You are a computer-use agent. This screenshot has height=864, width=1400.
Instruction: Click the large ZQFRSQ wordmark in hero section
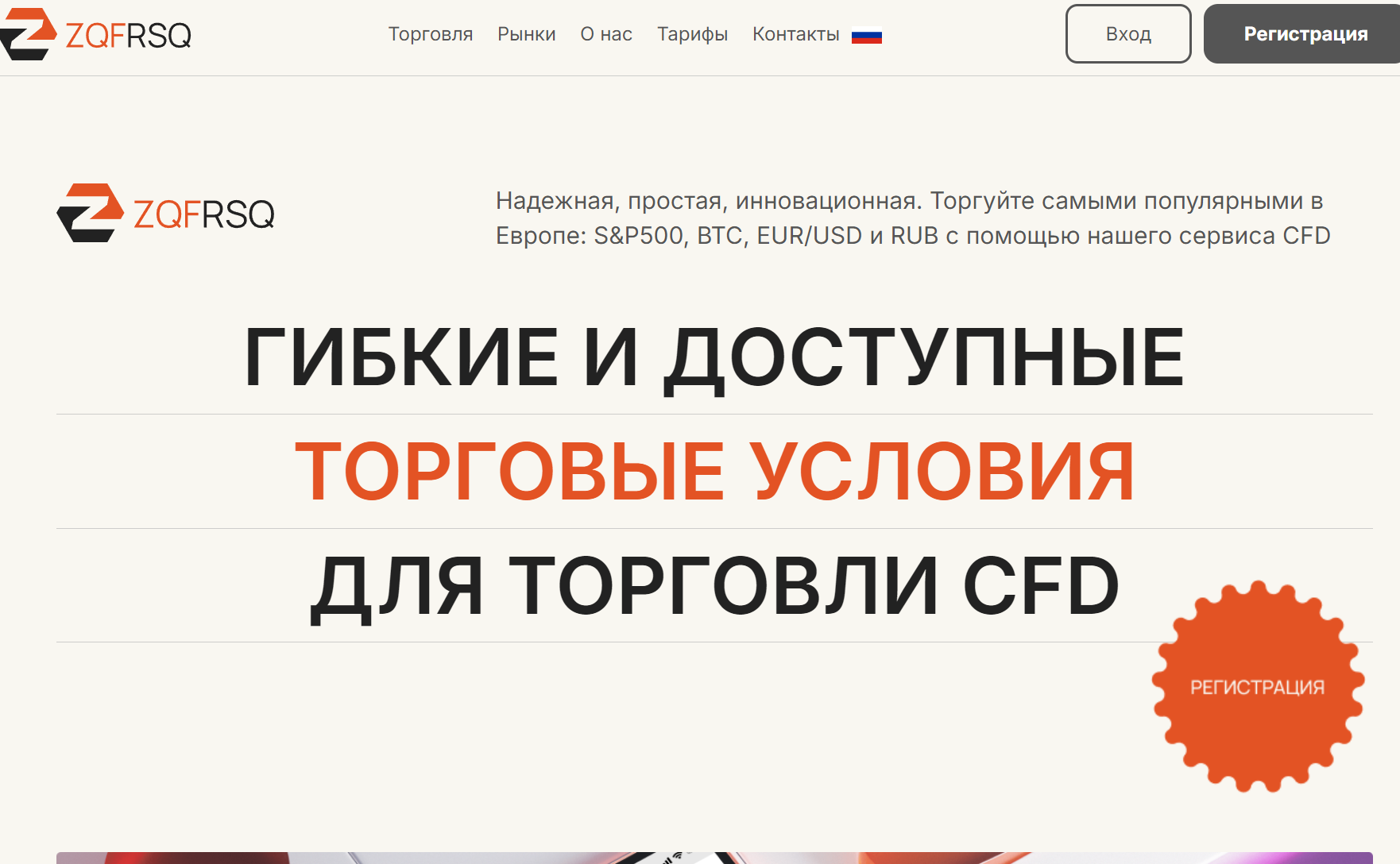coord(204,214)
